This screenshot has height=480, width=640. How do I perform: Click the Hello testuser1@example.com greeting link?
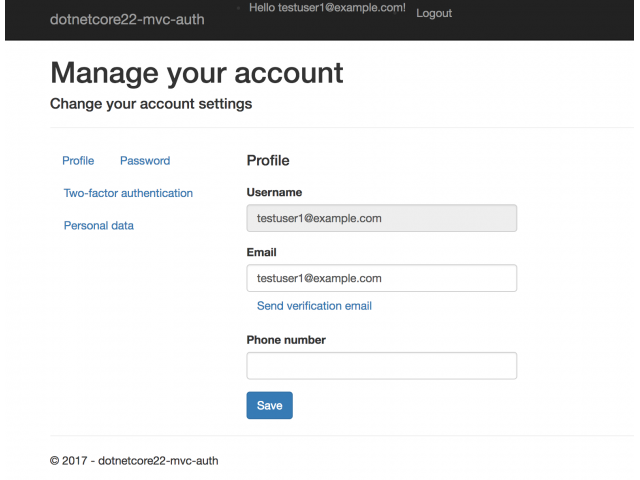327,8
